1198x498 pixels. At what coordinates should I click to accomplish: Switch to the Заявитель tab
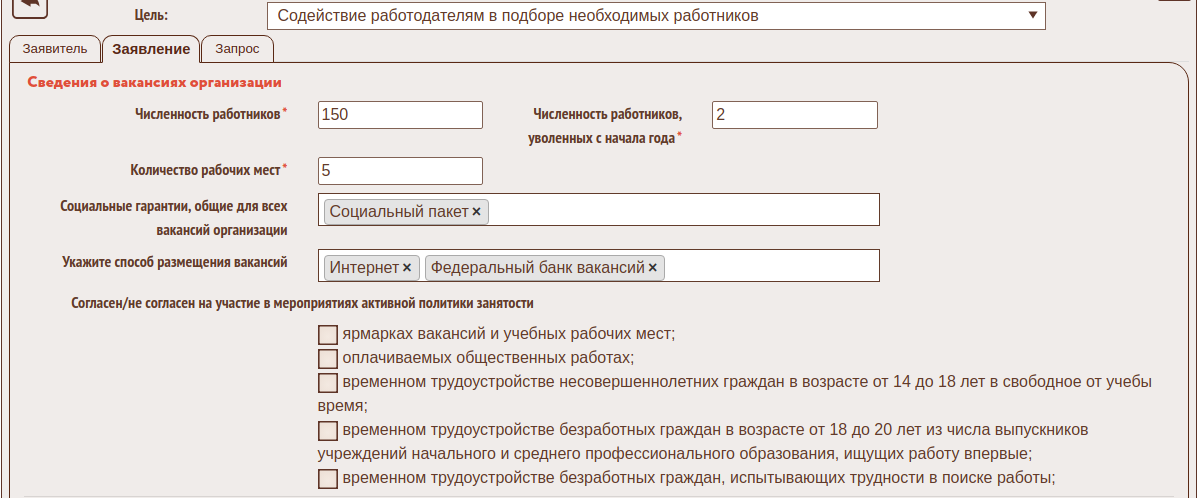click(55, 49)
